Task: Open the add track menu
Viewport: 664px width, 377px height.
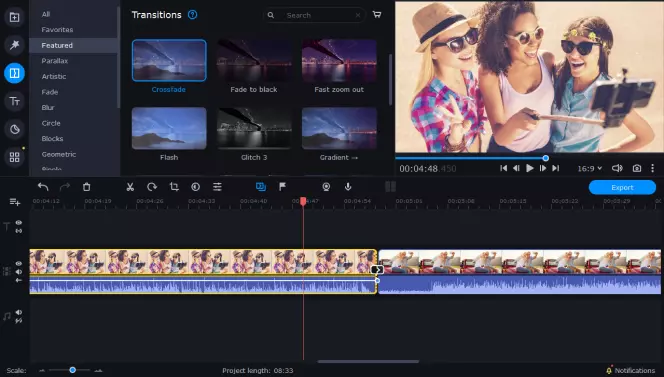Action: pyautogui.click(x=15, y=202)
